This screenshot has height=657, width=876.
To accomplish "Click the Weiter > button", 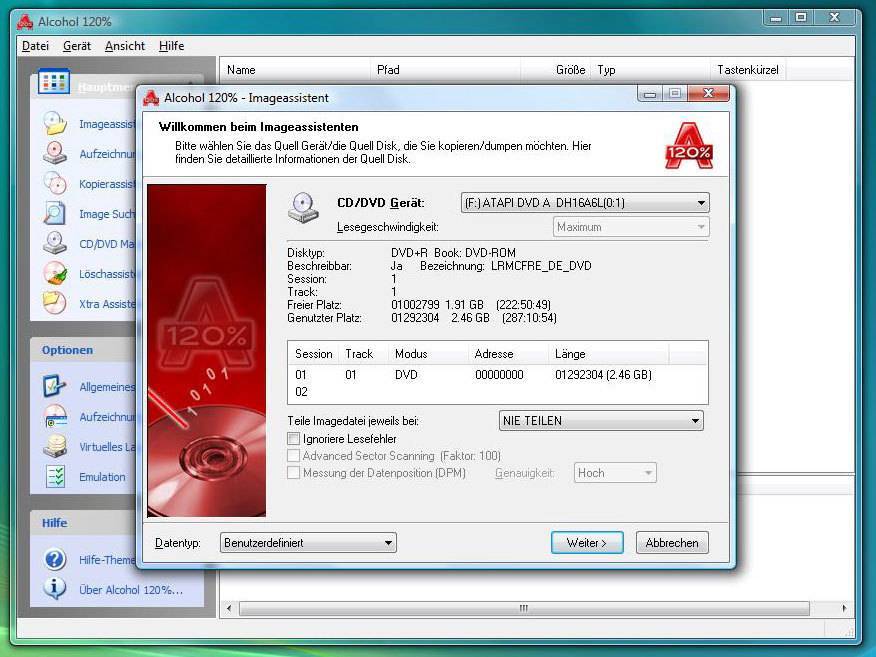I will pyautogui.click(x=587, y=542).
